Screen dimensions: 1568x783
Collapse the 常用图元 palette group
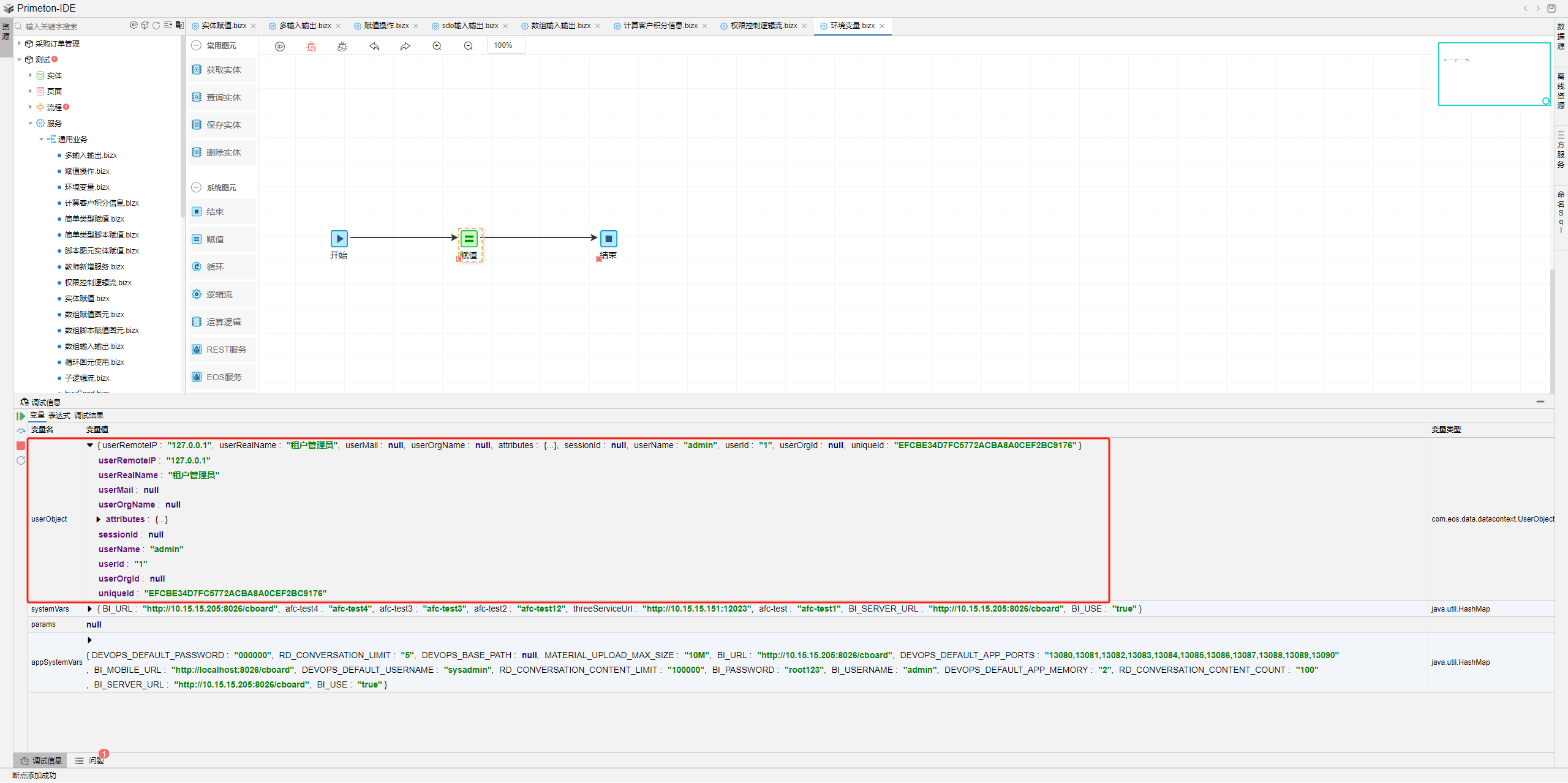coord(197,46)
